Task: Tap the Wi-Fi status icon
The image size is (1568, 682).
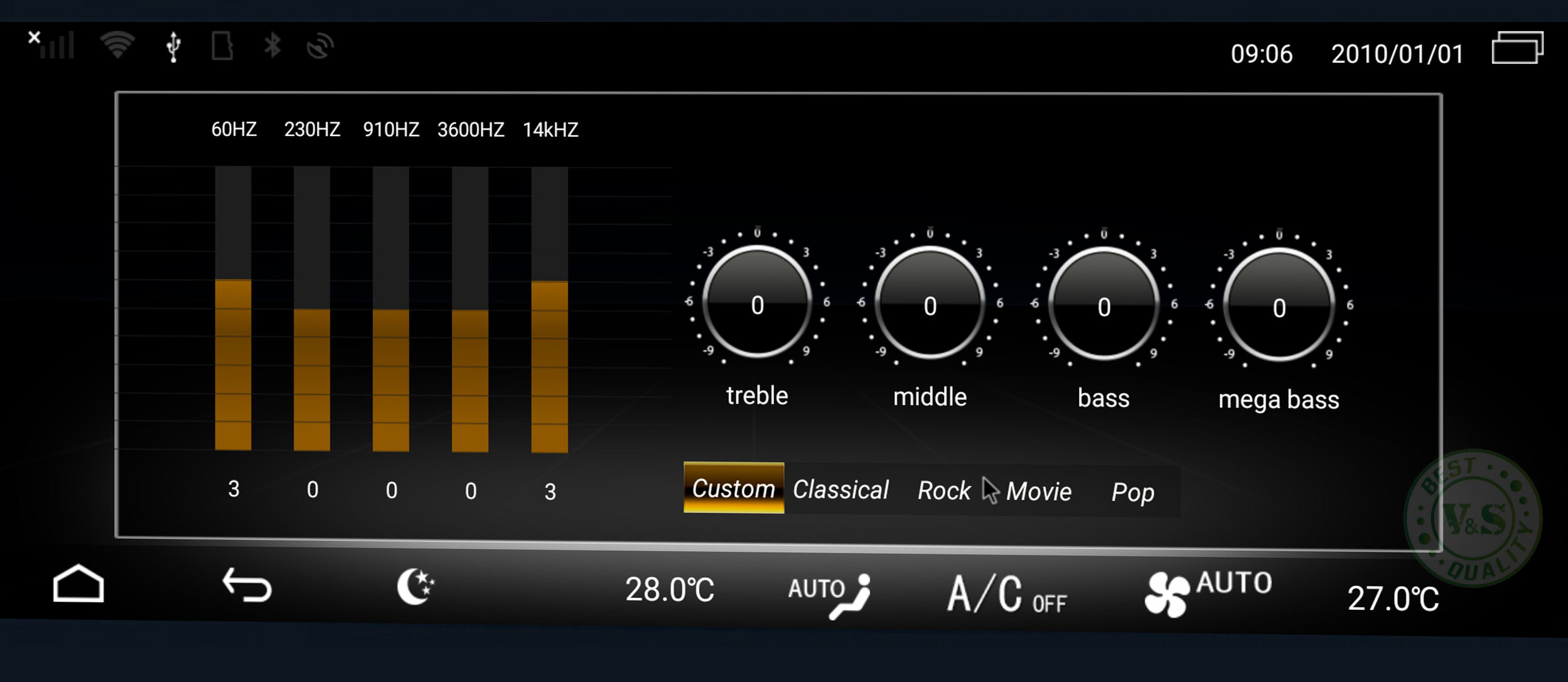Action: (117, 46)
